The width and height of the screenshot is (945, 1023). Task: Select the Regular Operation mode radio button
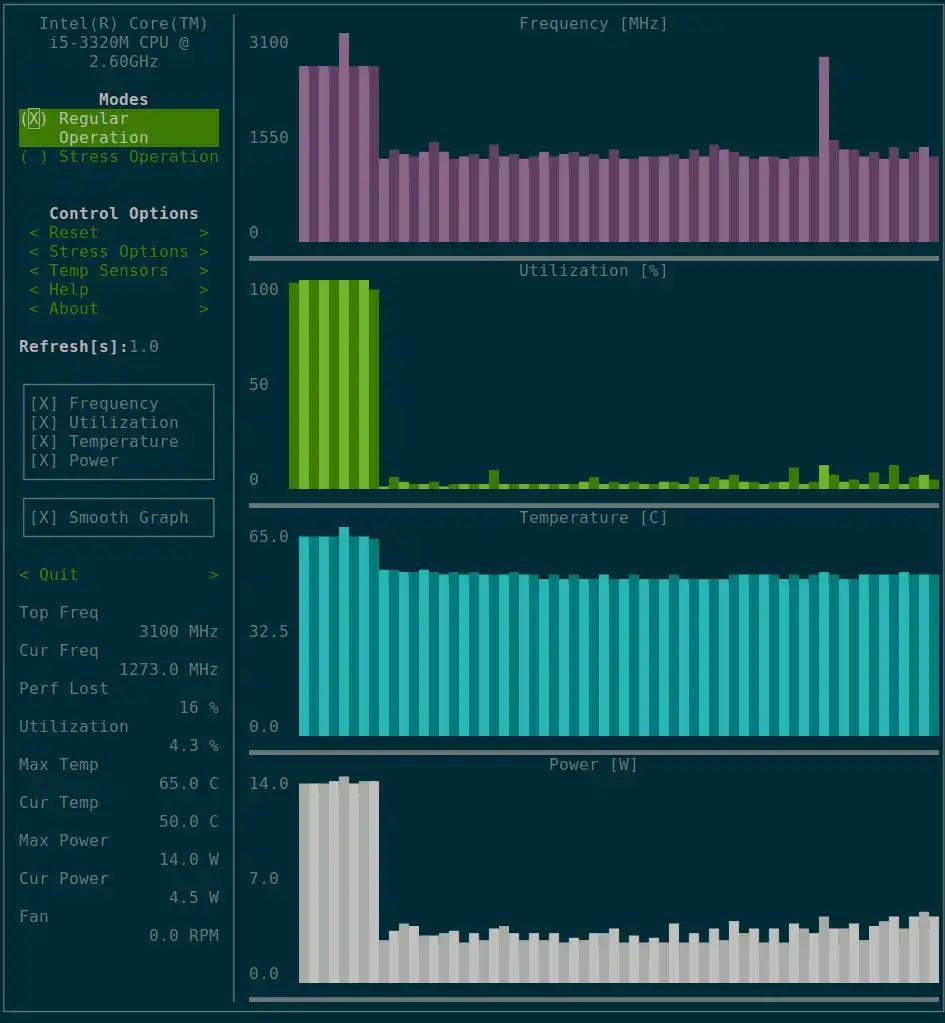coord(119,128)
